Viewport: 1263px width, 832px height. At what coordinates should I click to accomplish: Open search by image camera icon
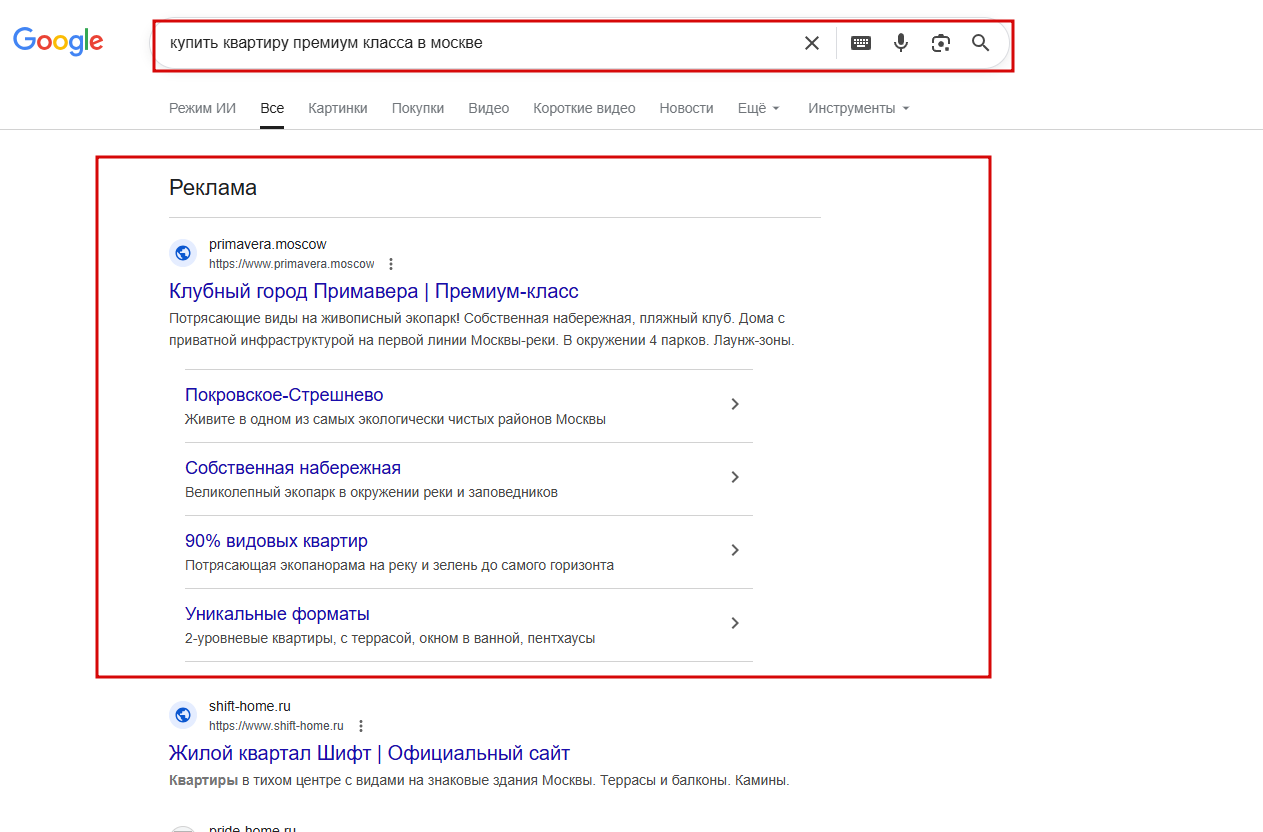click(941, 43)
